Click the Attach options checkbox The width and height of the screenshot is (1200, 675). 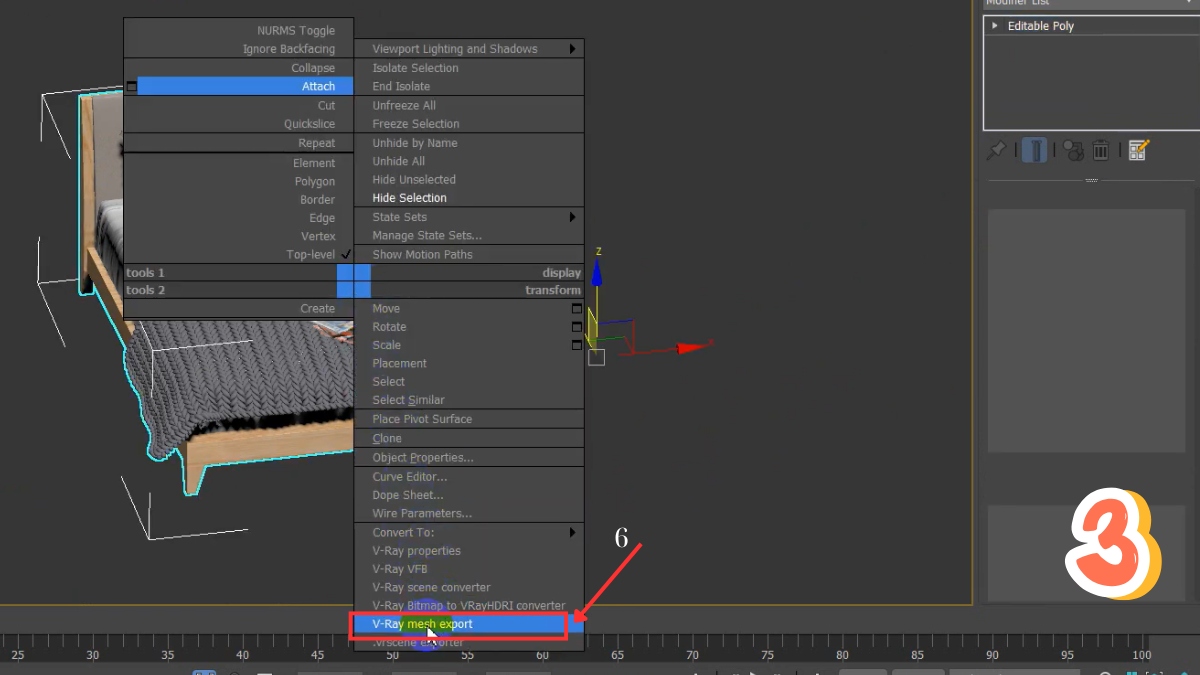(131, 86)
